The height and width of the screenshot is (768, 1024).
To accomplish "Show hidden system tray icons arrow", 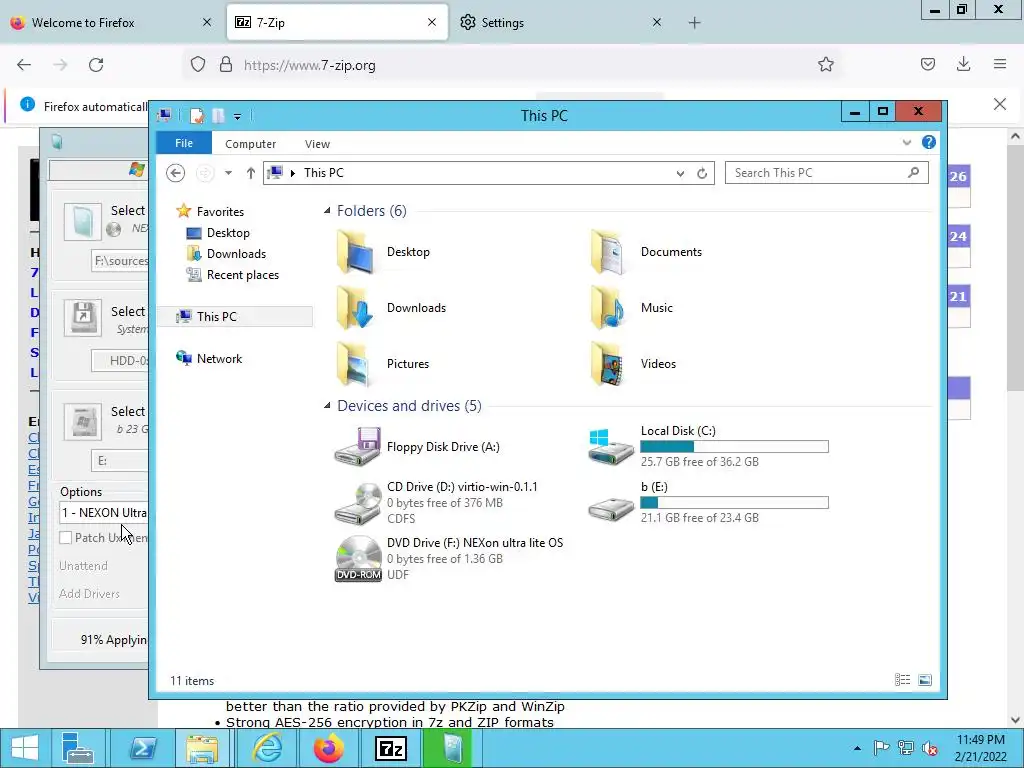I will point(857,748).
